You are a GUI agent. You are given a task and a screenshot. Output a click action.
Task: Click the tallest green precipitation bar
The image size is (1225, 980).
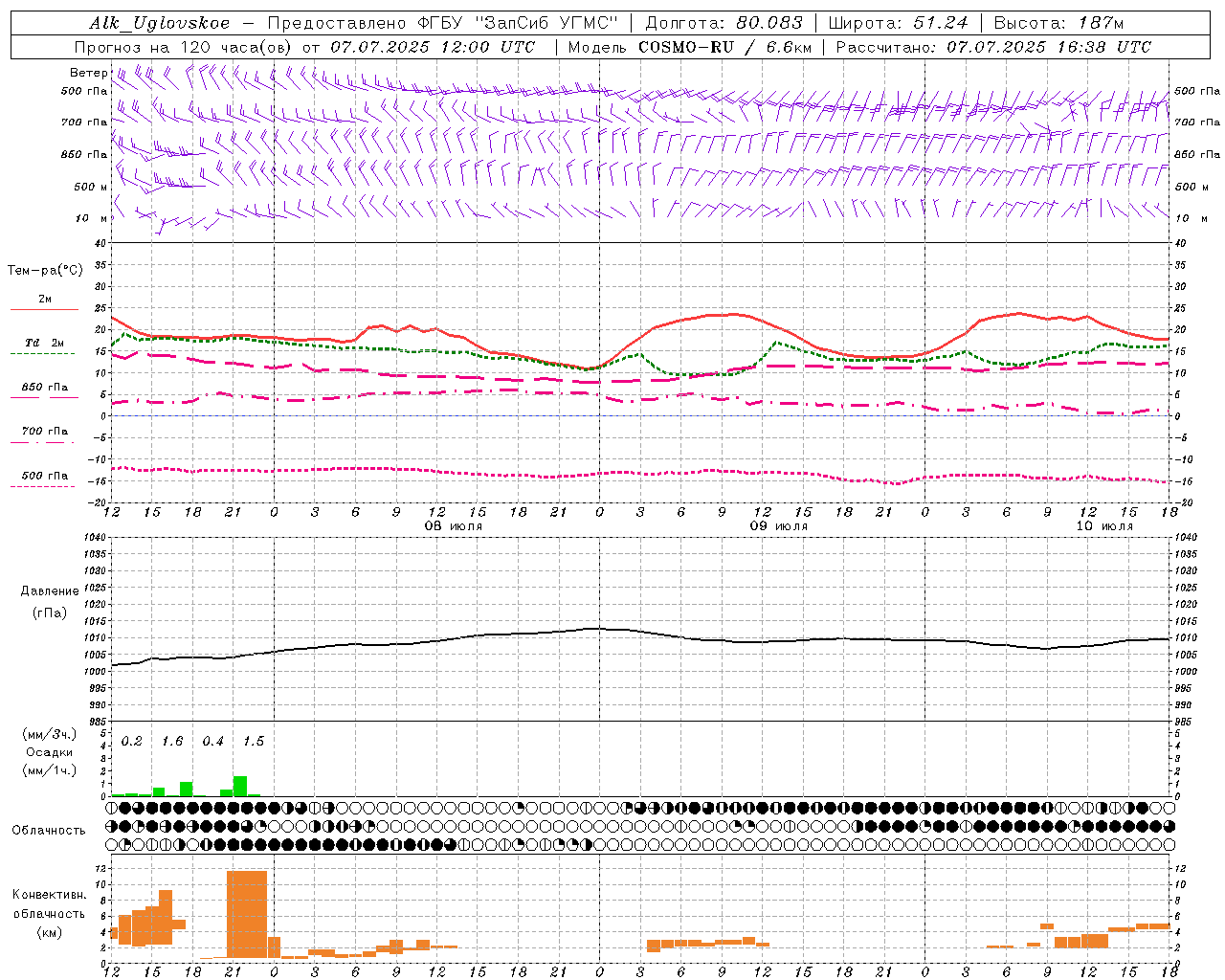pos(240,786)
